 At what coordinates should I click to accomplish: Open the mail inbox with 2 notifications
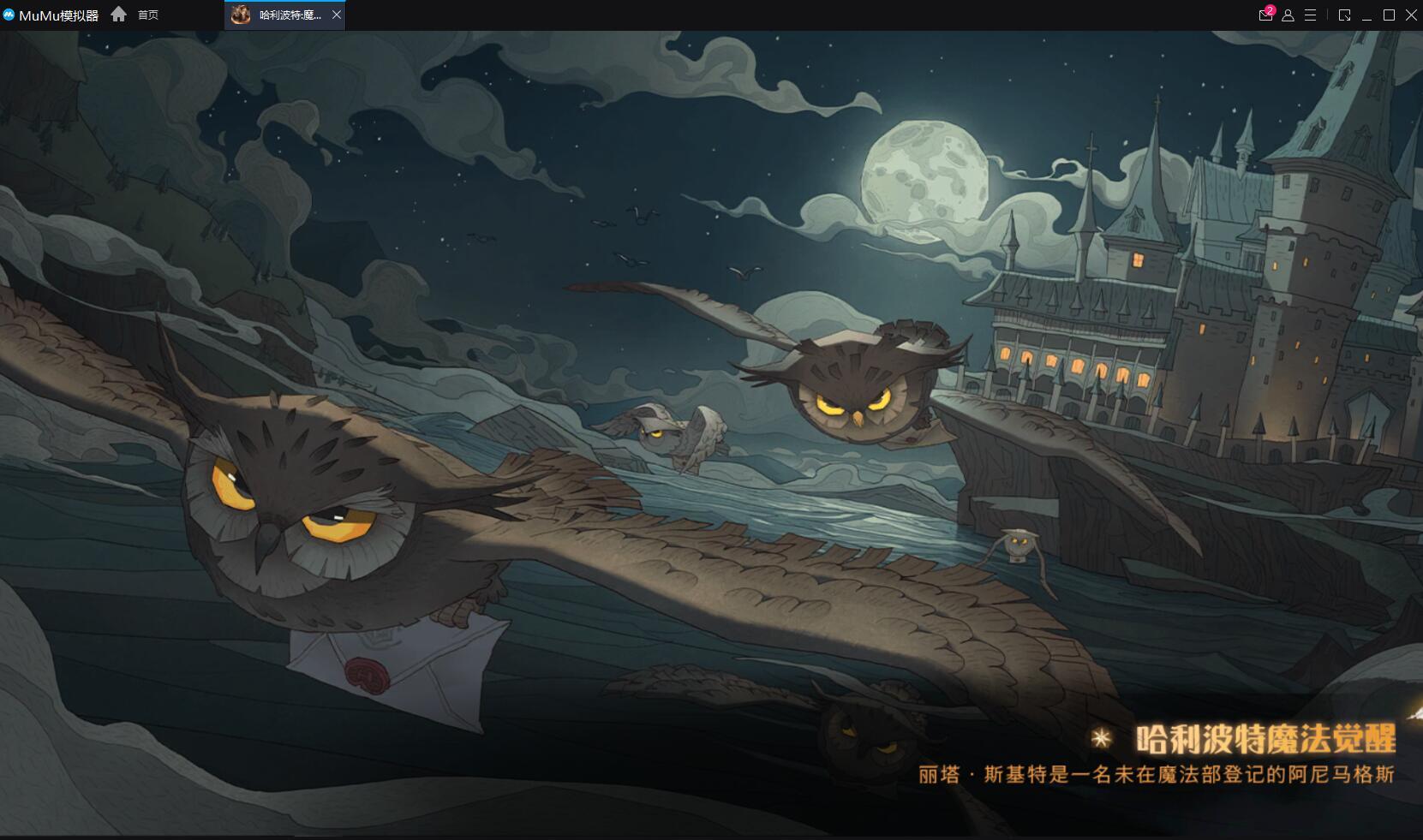coord(1266,15)
